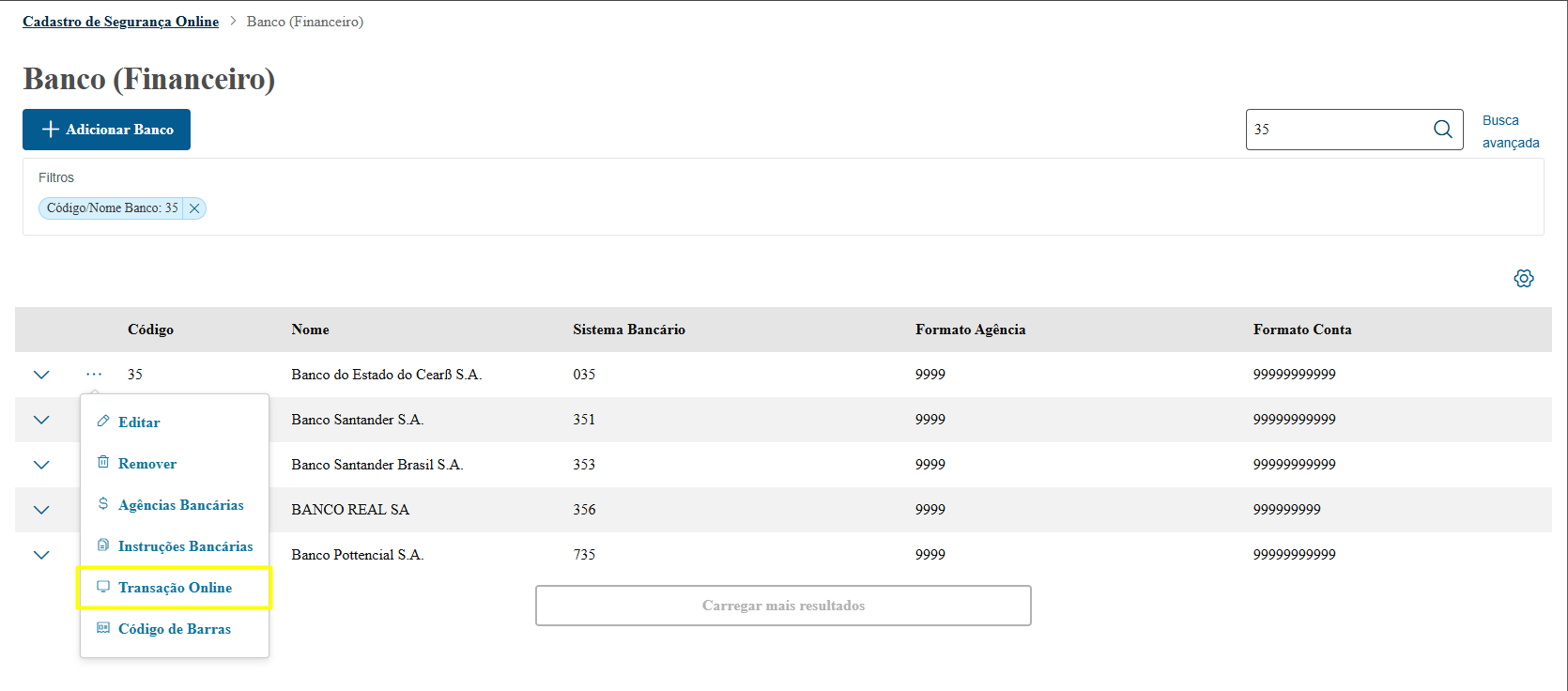The image size is (1568, 691).
Task: Remove the Código/Nome Banco filter chip
Action: tap(194, 208)
